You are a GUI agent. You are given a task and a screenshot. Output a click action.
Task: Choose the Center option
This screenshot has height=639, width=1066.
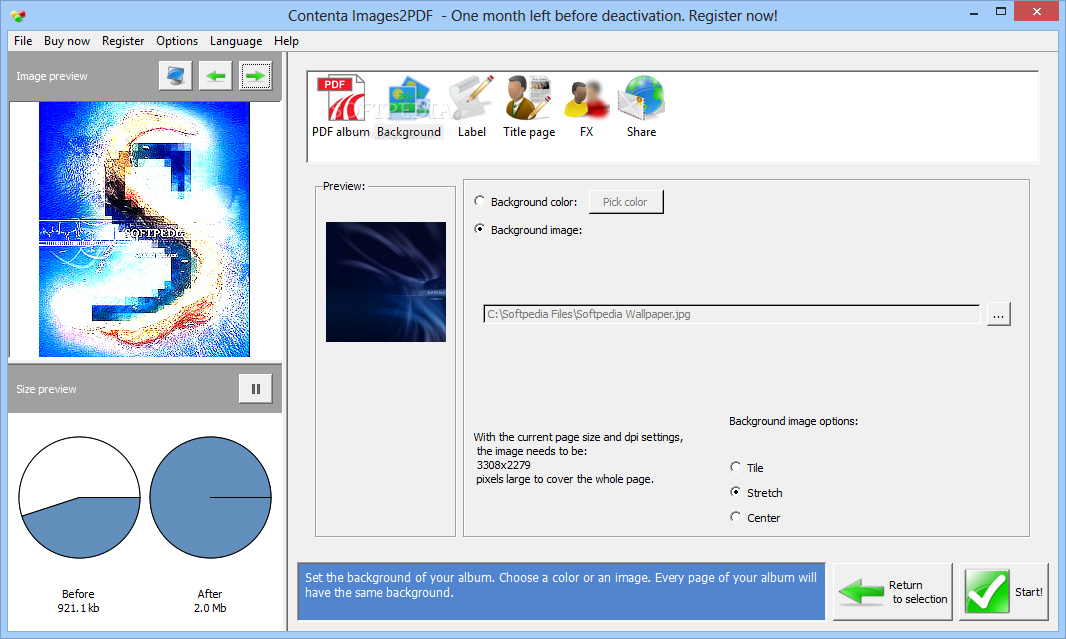736,517
